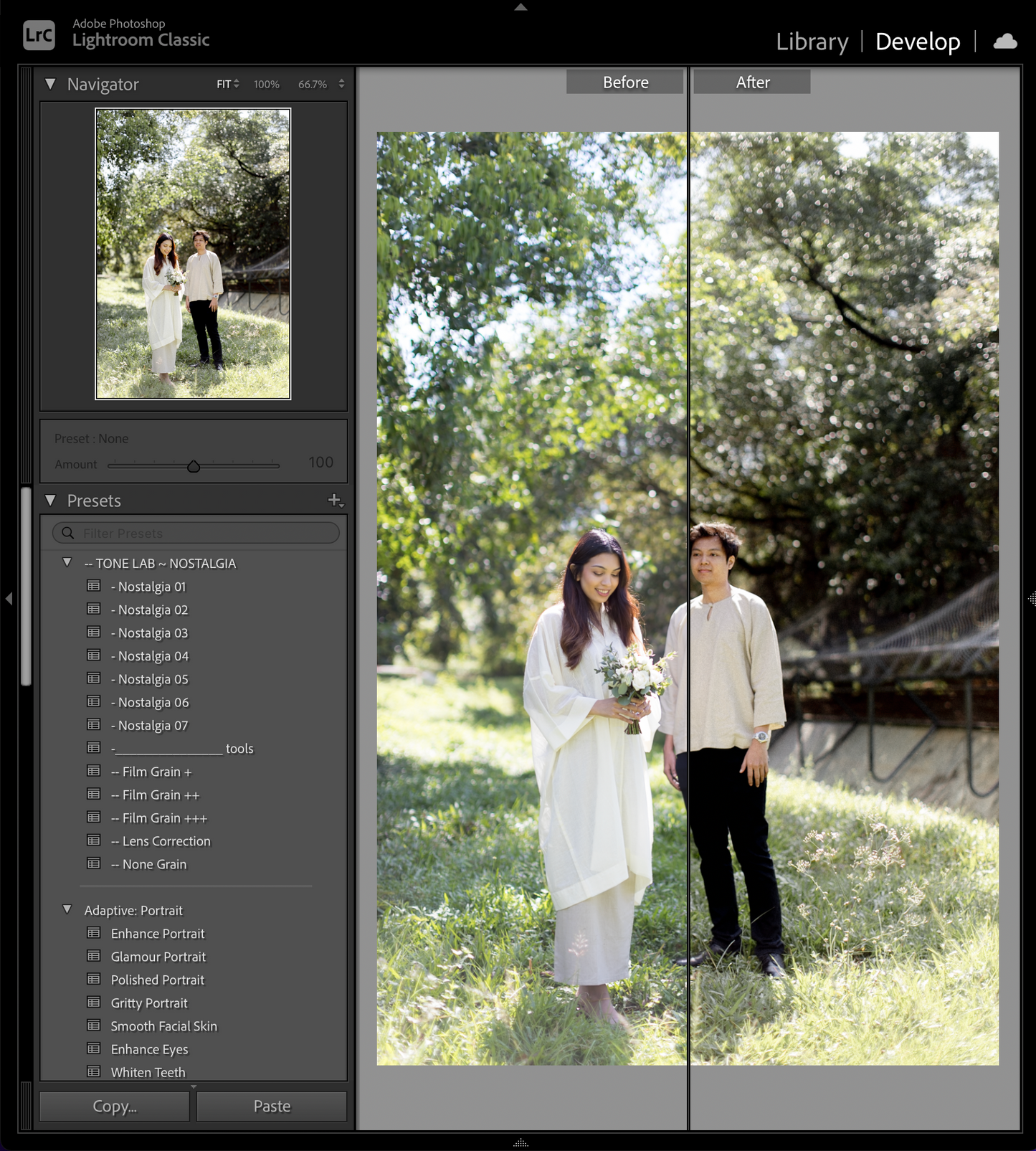Image resolution: width=1036 pixels, height=1151 pixels.
Task: Click the Paste button
Action: tap(272, 1107)
